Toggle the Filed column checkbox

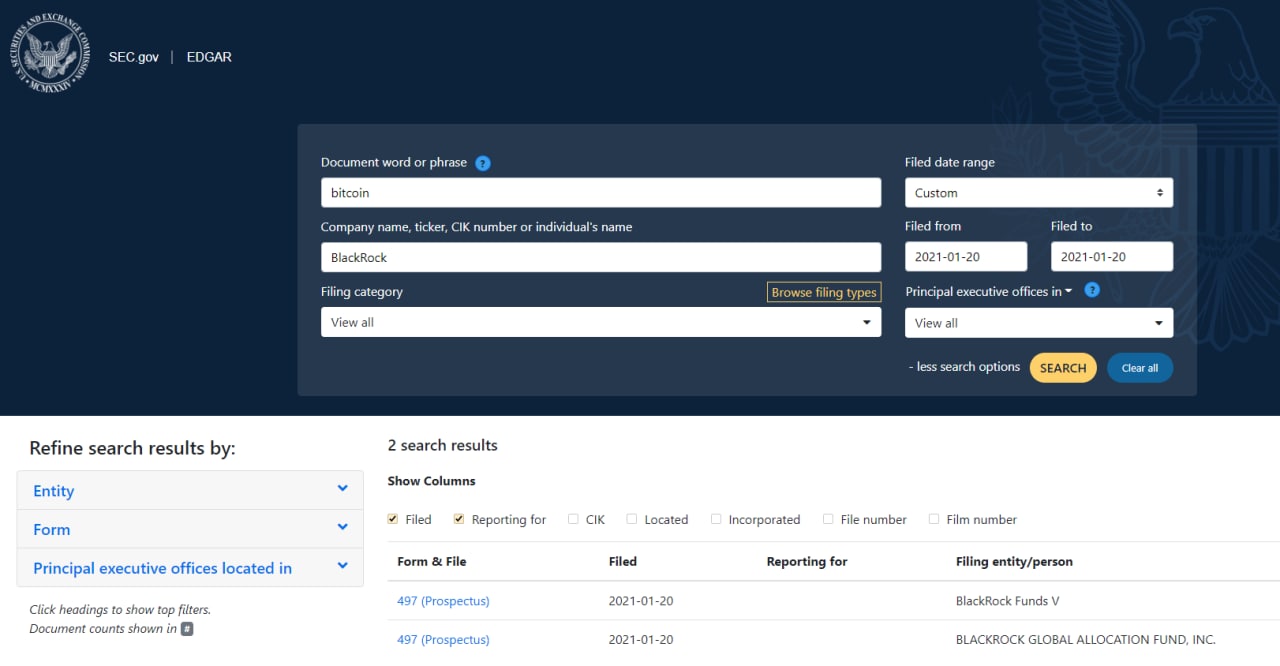click(393, 519)
